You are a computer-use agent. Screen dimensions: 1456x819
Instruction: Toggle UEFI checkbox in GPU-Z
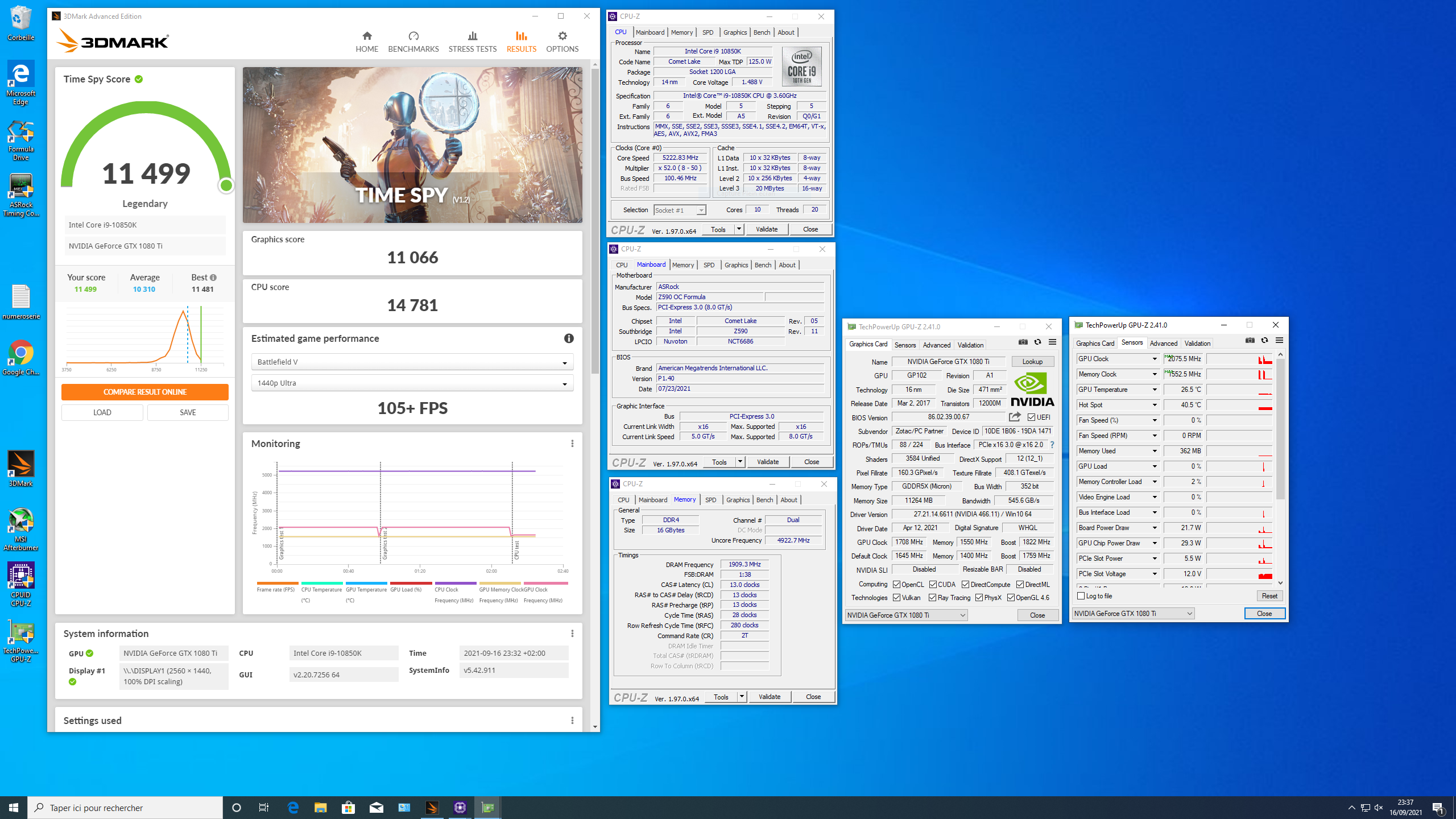1031,417
